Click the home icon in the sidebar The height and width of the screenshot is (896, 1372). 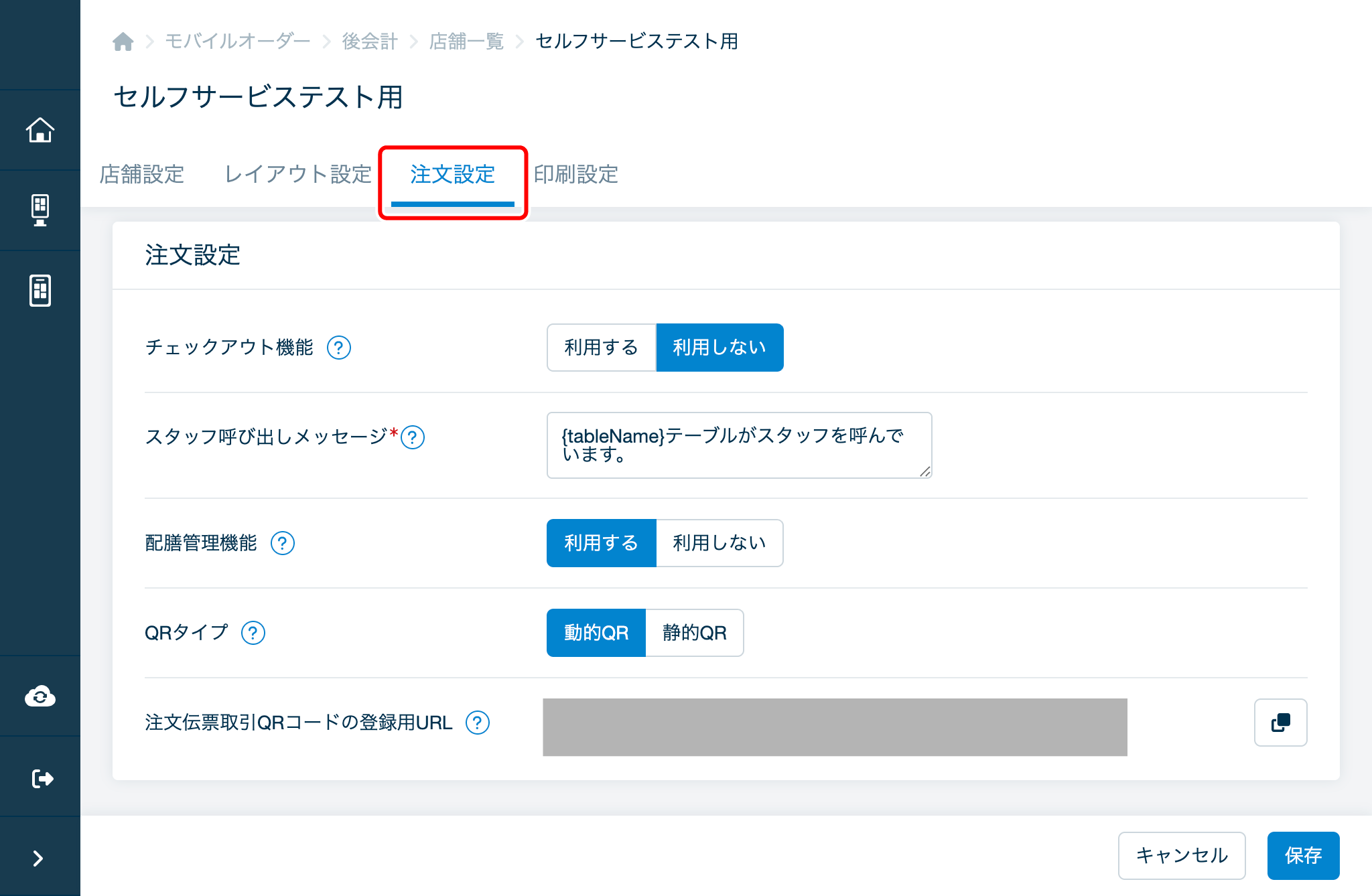(40, 130)
